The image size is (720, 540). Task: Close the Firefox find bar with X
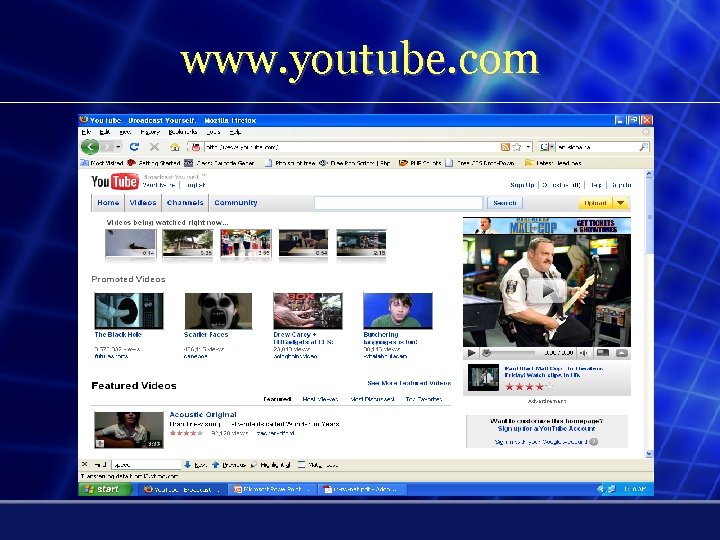(84, 464)
